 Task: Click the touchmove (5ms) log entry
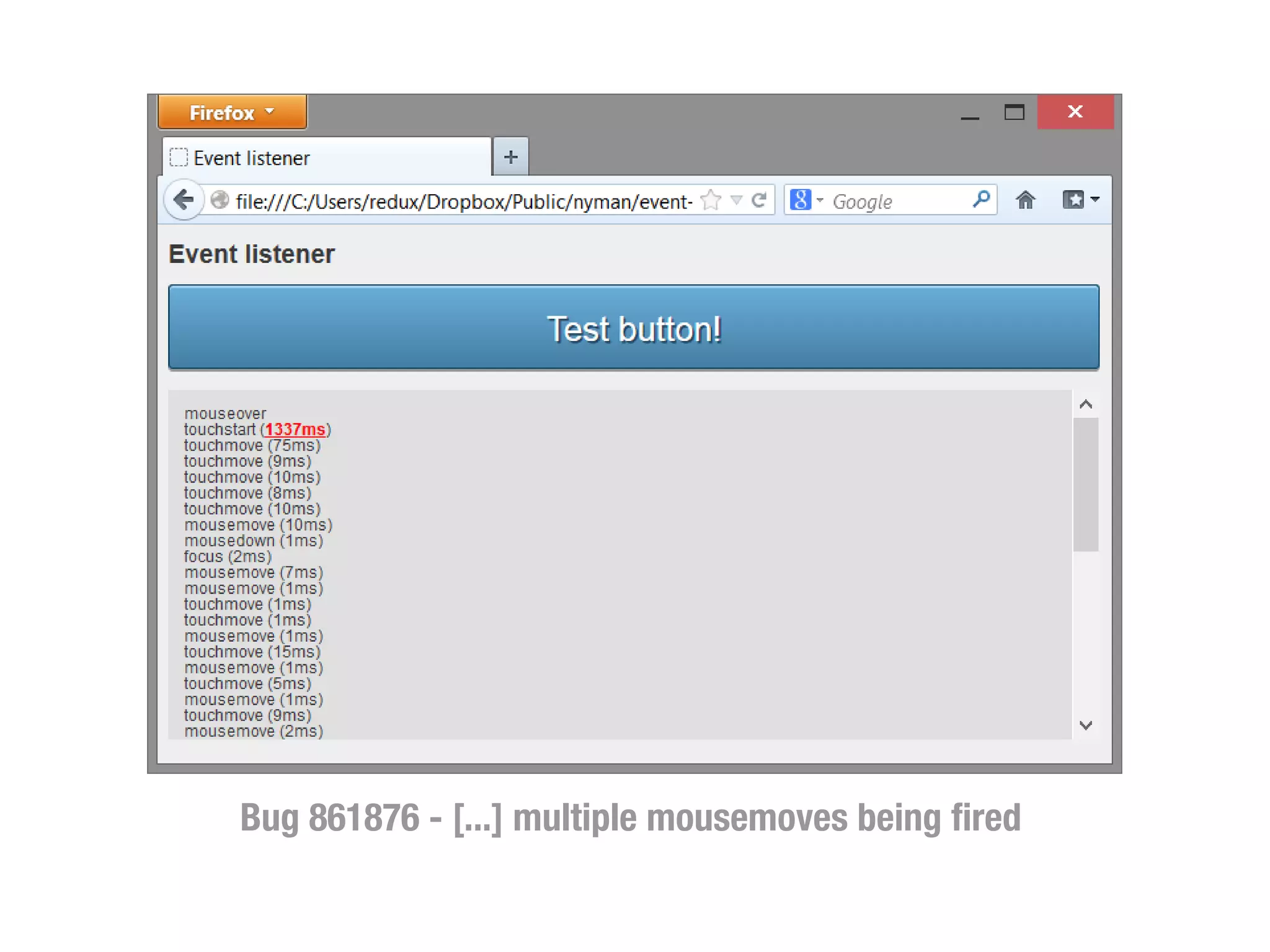pos(247,683)
